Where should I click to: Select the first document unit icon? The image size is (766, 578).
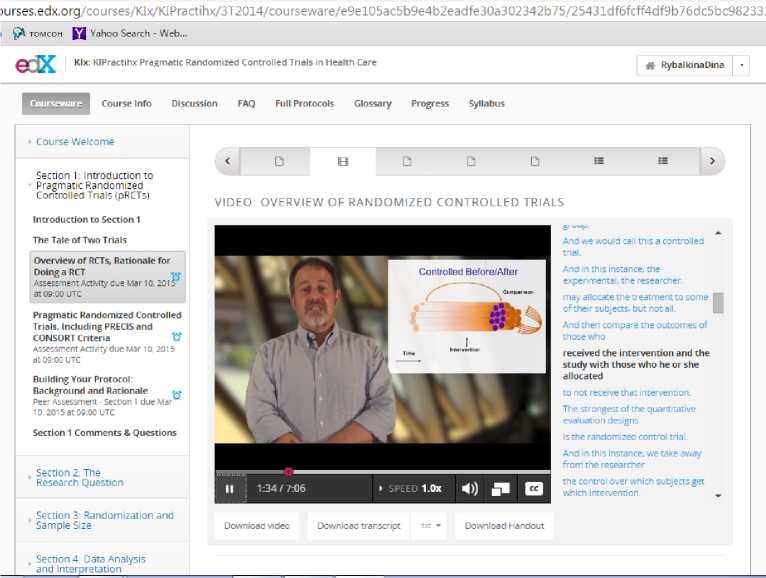(279, 161)
